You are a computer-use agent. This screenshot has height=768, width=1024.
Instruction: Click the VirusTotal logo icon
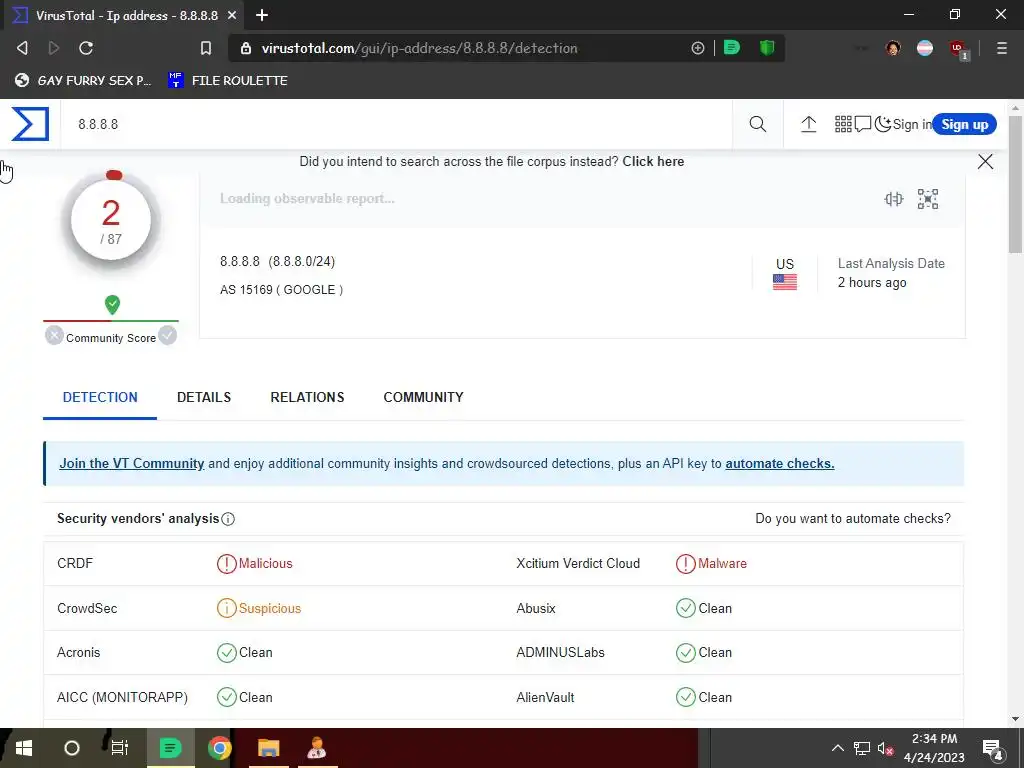[x=30, y=124]
